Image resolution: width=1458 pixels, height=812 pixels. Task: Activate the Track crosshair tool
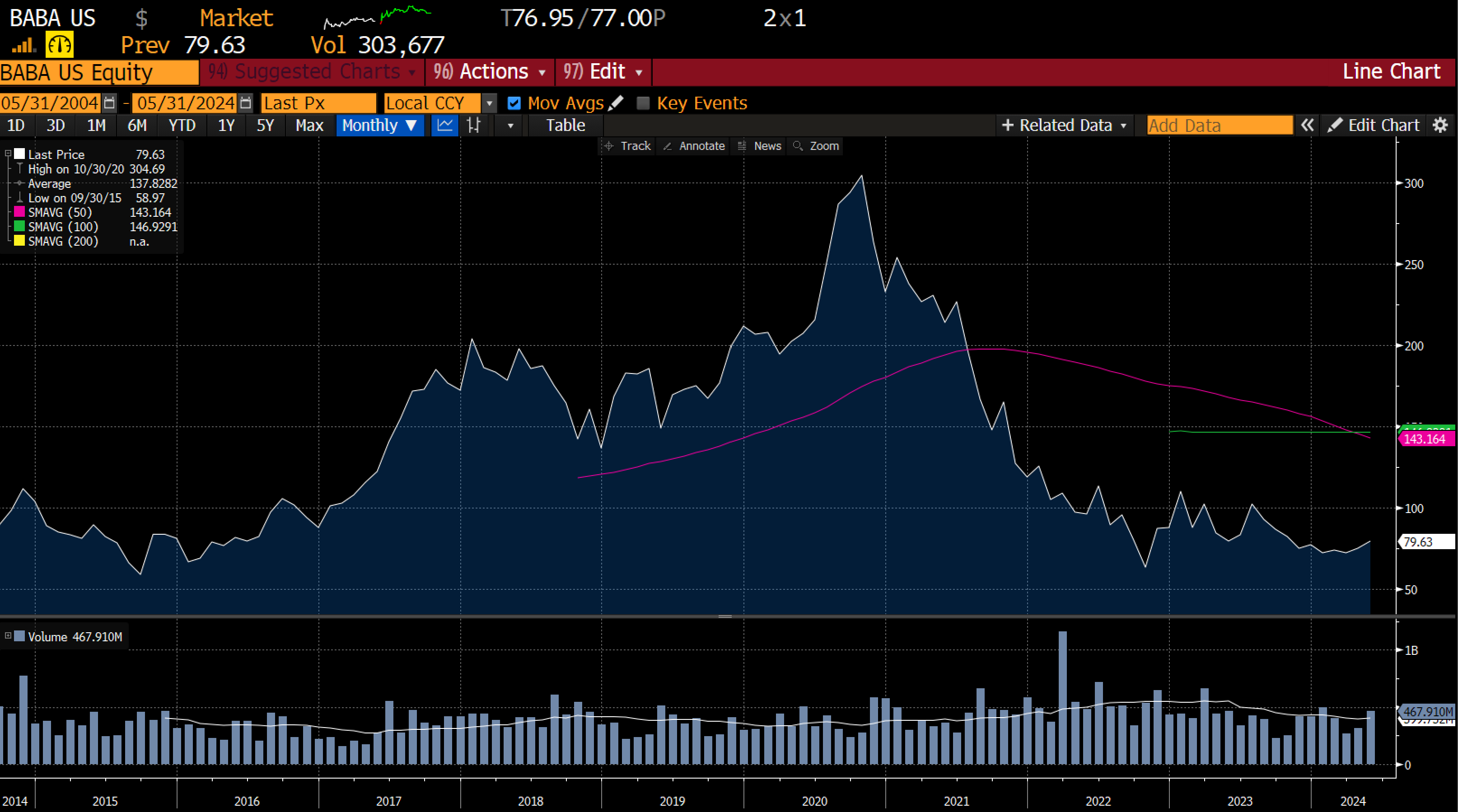pos(628,146)
